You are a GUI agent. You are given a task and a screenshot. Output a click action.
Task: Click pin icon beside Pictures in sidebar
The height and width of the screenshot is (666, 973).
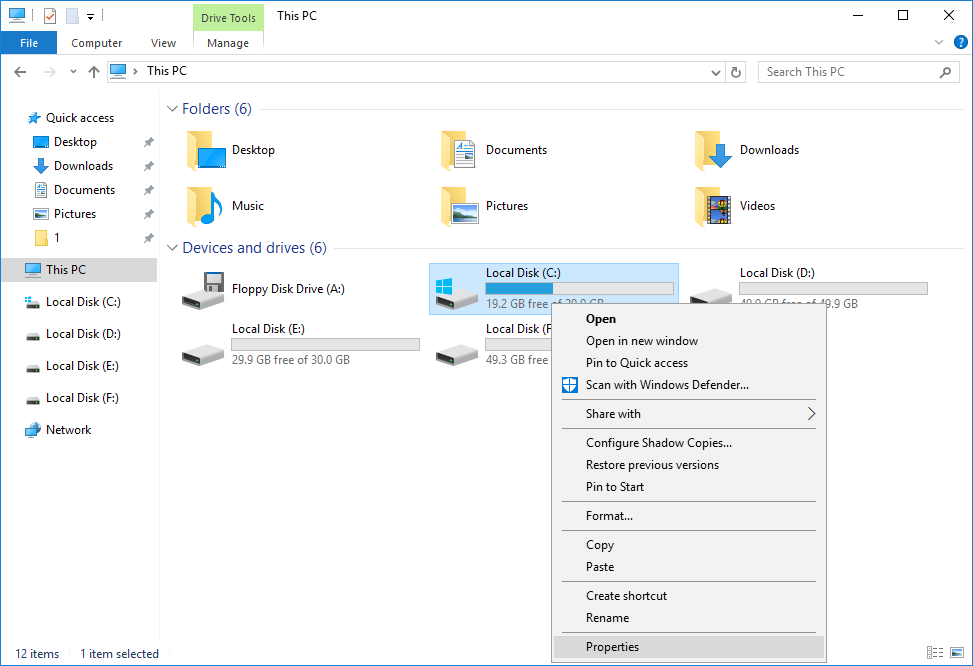[x=148, y=214]
